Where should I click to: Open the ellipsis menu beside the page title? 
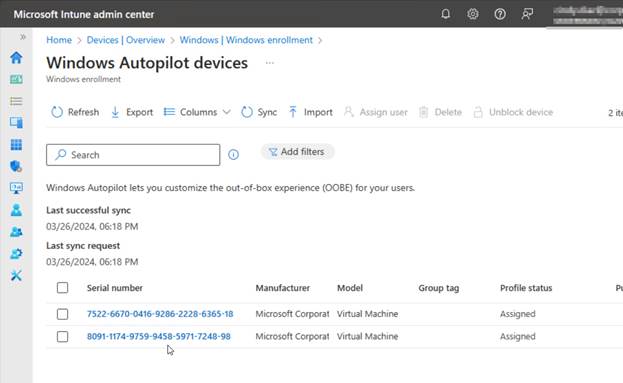pyautogui.click(x=270, y=63)
